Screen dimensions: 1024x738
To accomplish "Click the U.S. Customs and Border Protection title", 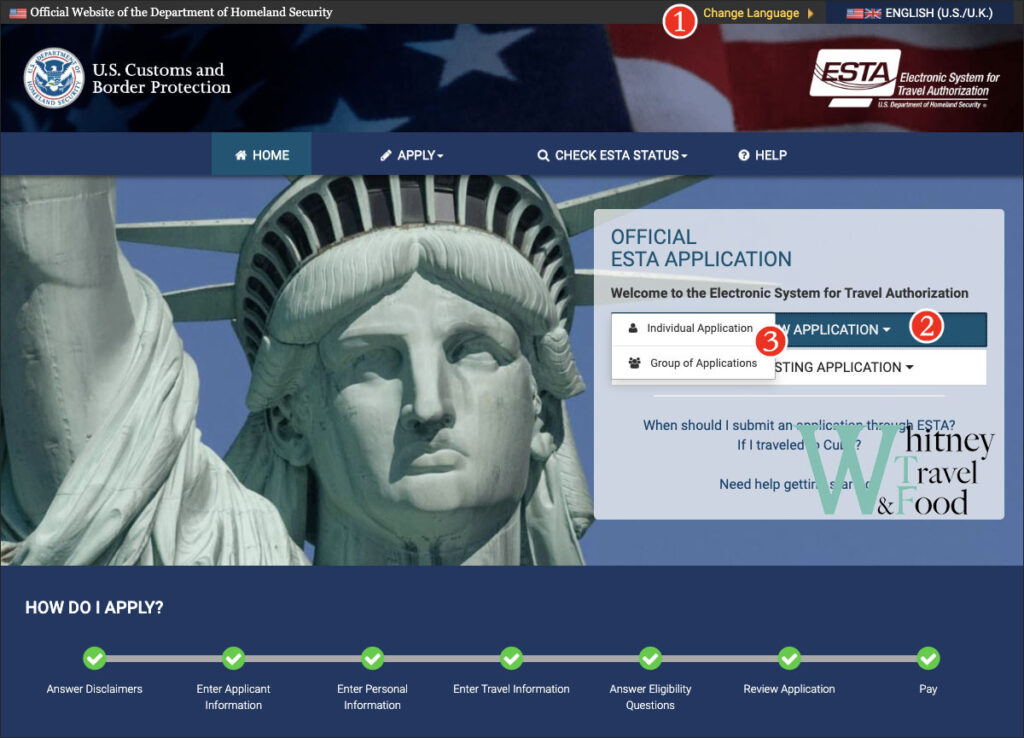I will [x=161, y=78].
